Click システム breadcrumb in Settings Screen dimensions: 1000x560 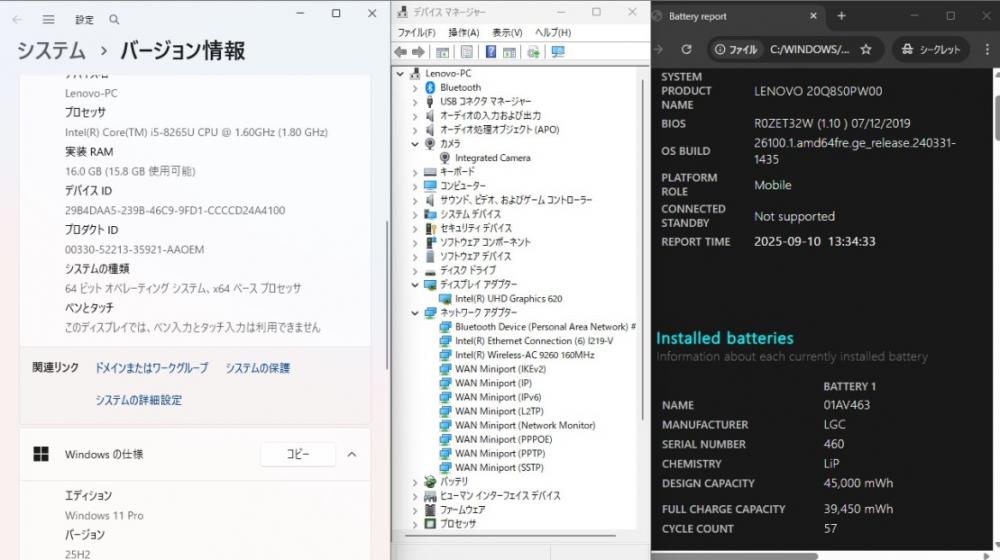click(51, 50)
